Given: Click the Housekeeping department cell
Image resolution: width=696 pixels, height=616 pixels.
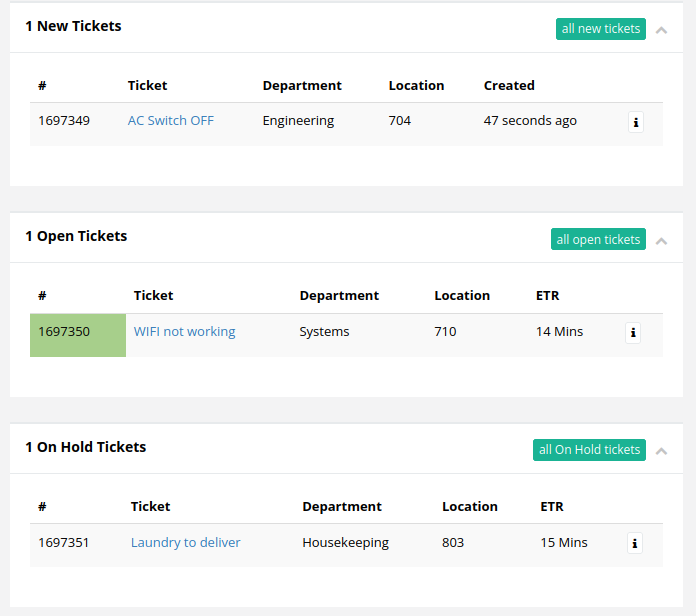Looking at the screenshot, I should (x=345, y=543).
